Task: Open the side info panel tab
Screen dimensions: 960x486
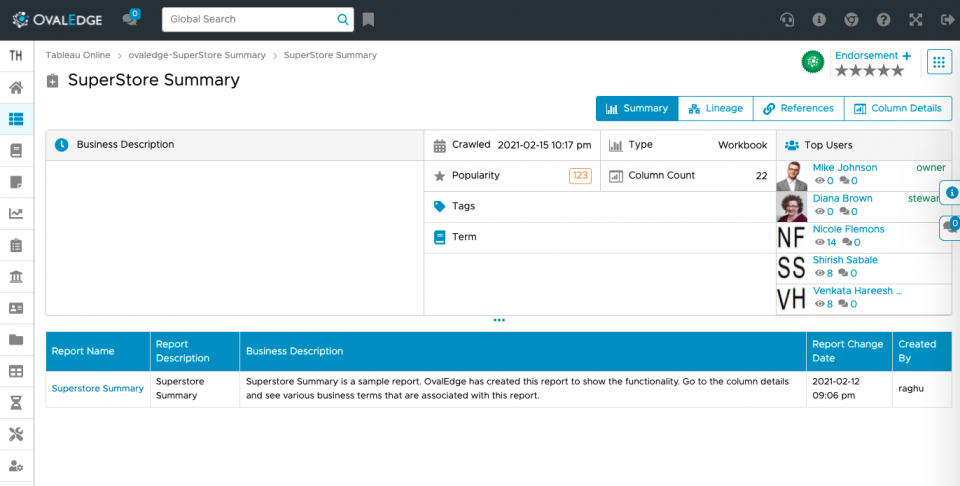Action: pyautogui.click(x=950, y=192)
